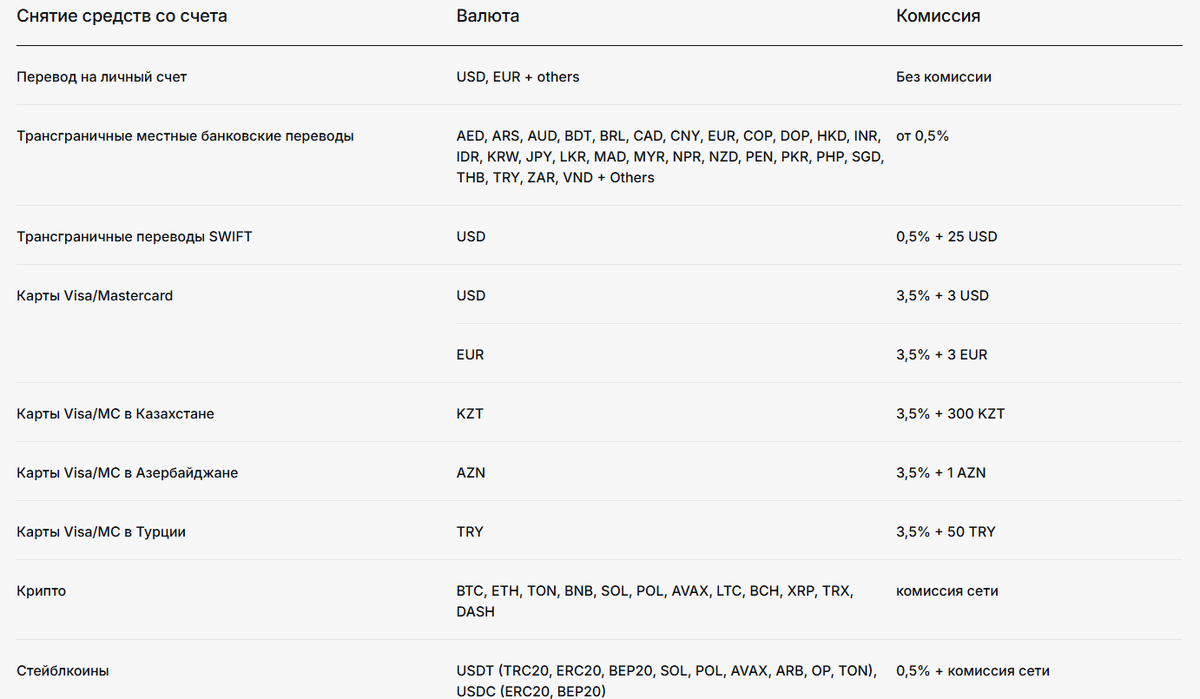
Task: Click the 'KZT' currency cell
Action: pos(470,414)
